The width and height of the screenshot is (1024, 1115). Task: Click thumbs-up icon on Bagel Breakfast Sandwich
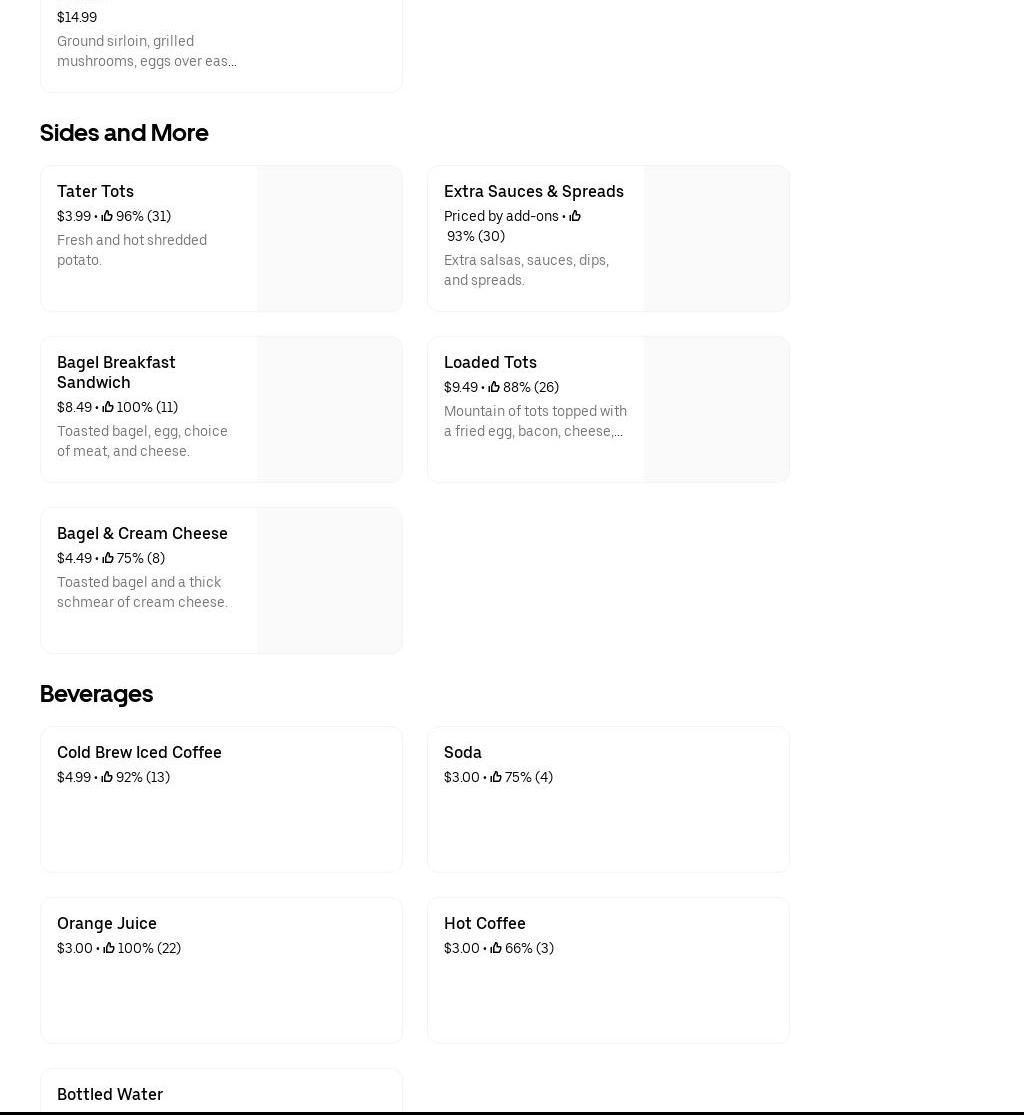108,407
